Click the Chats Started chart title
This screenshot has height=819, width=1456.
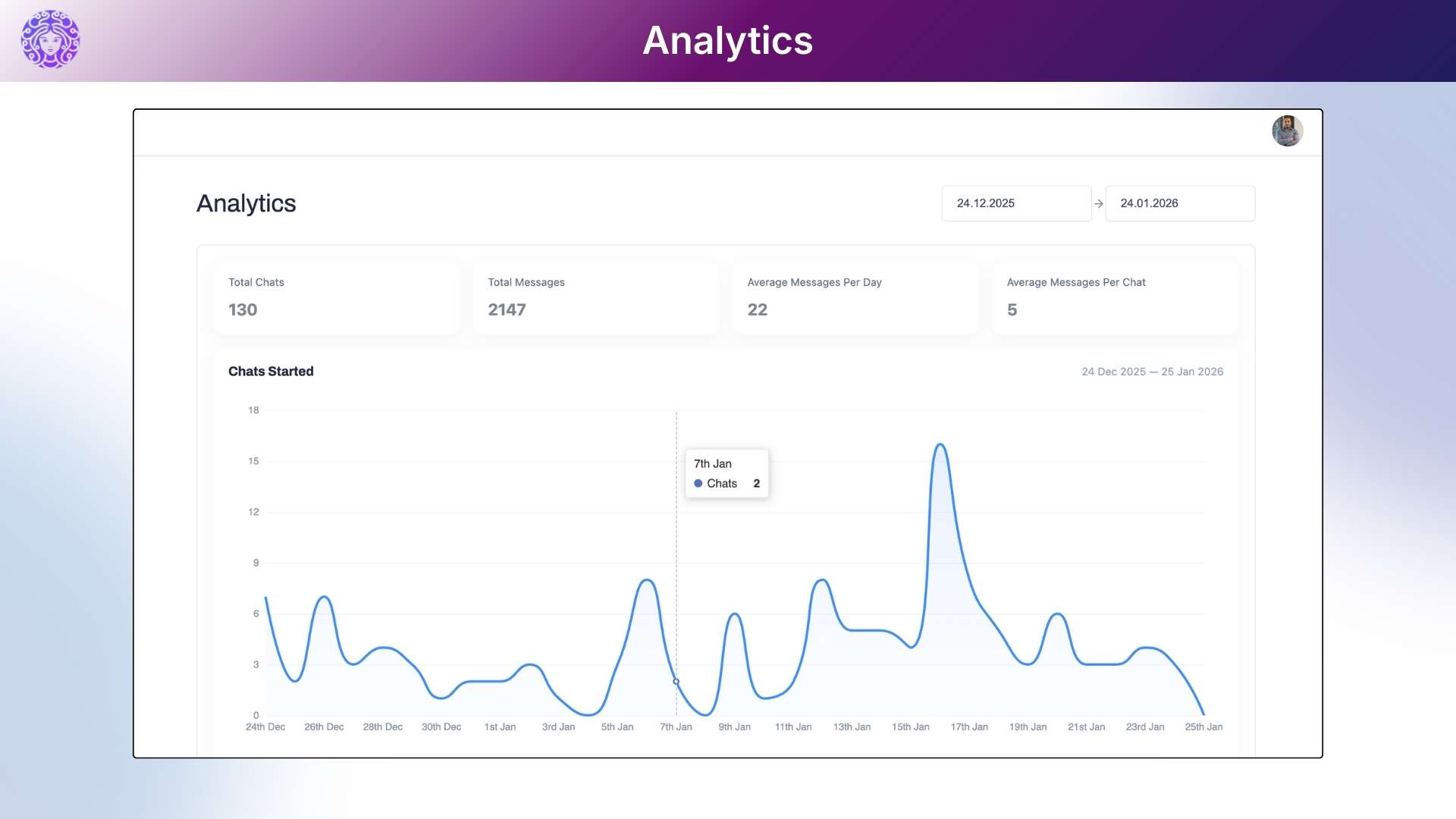click(271, 372)
